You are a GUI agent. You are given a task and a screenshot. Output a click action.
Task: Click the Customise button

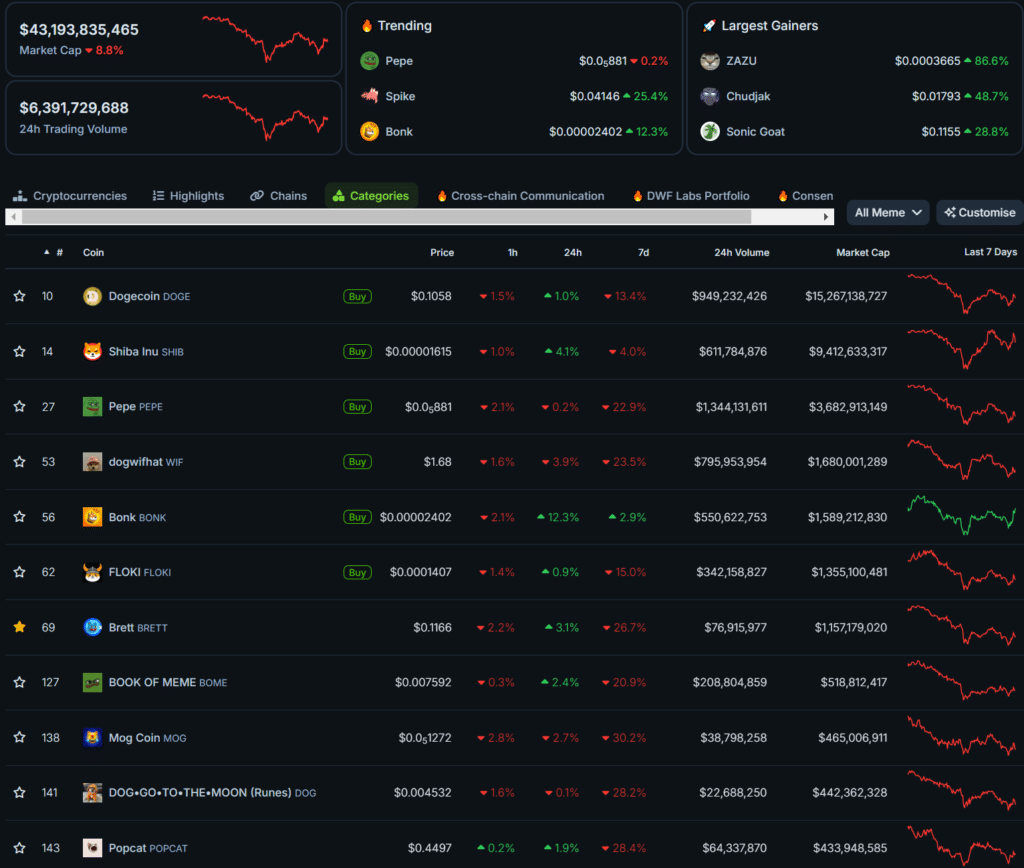(x=980, y=212)
